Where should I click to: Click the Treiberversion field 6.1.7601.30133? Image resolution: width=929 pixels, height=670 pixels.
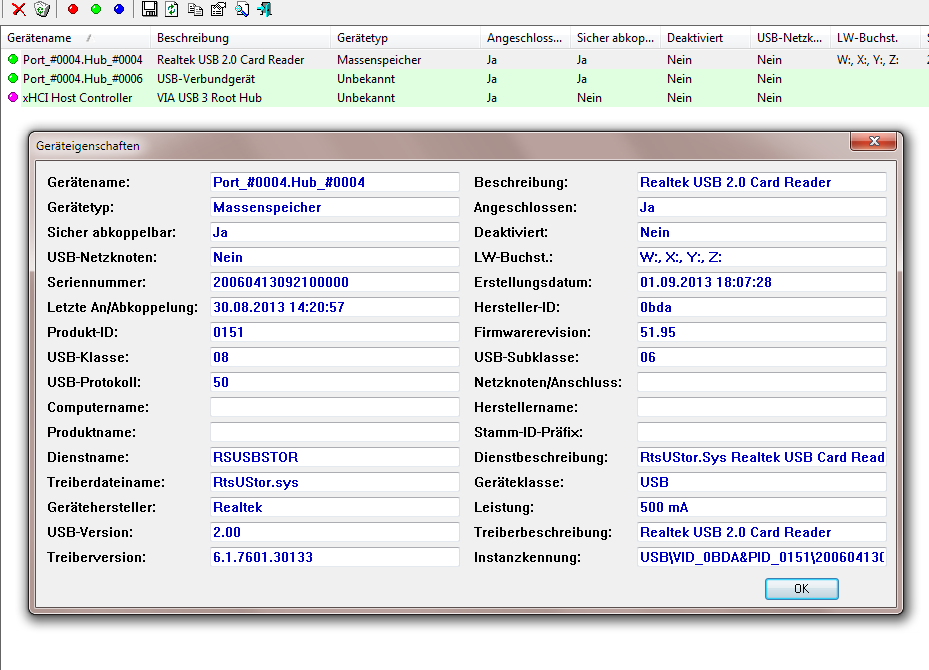point(335,557)
